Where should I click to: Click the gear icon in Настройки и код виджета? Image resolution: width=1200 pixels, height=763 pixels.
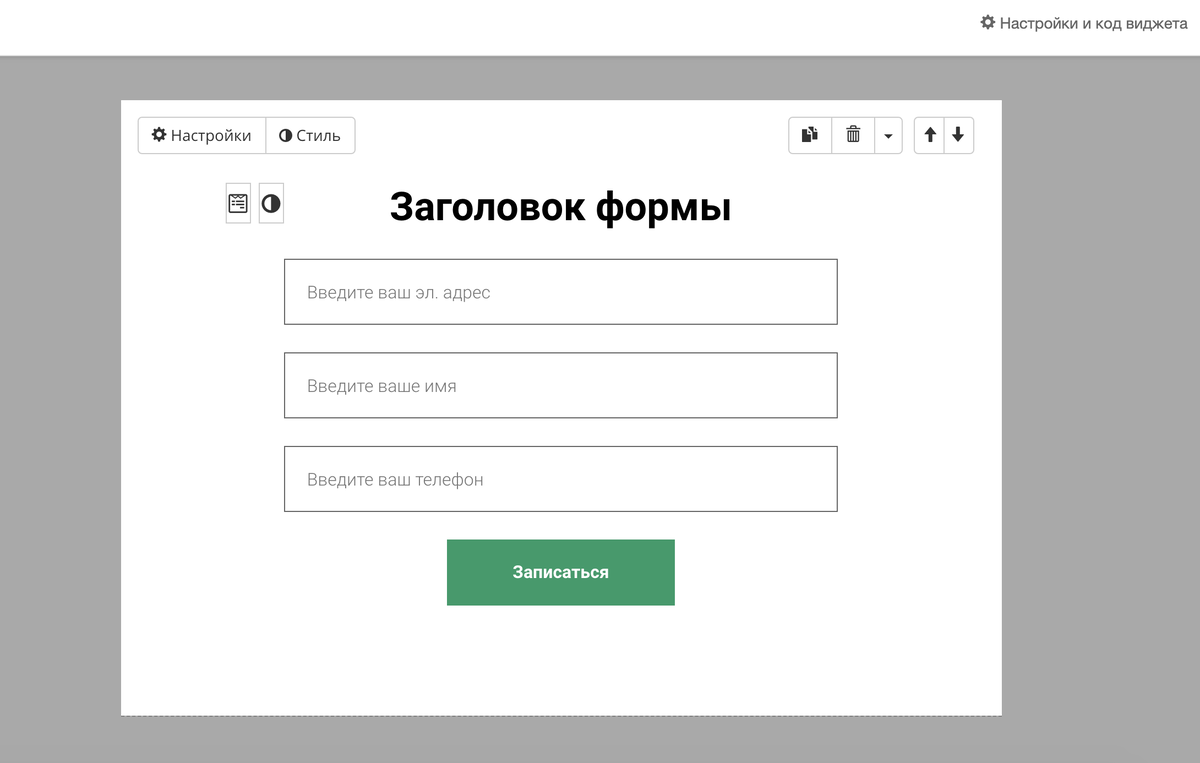[x=988, y=21]
